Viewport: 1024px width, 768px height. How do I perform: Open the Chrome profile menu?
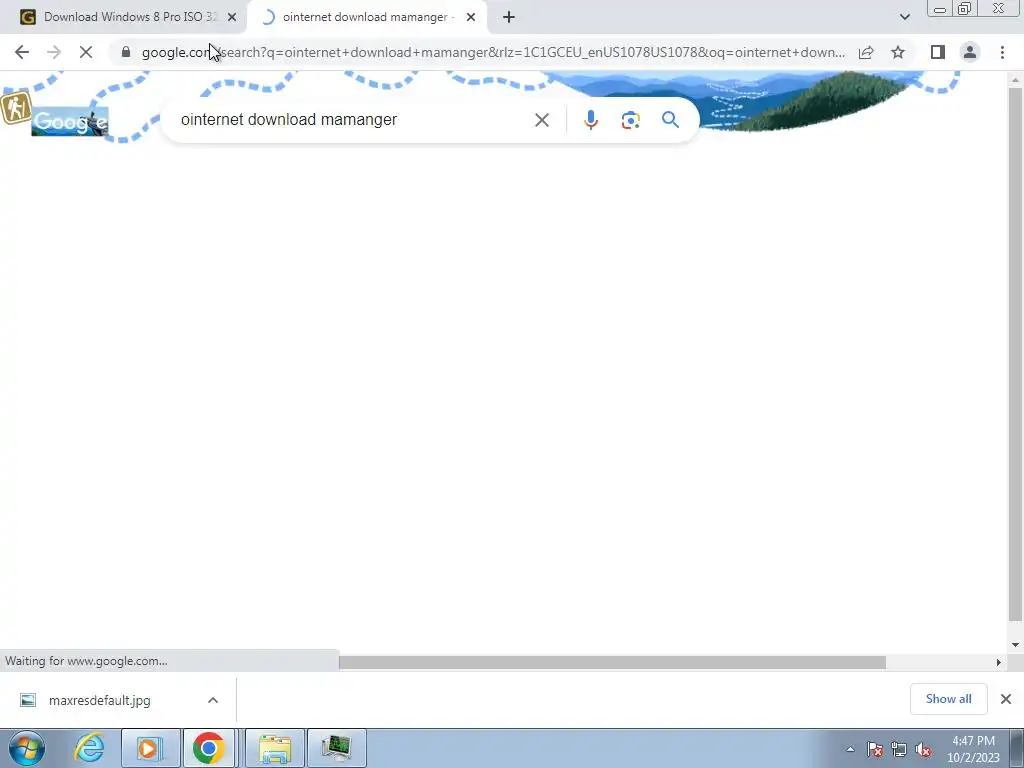[x=970, y=52]
